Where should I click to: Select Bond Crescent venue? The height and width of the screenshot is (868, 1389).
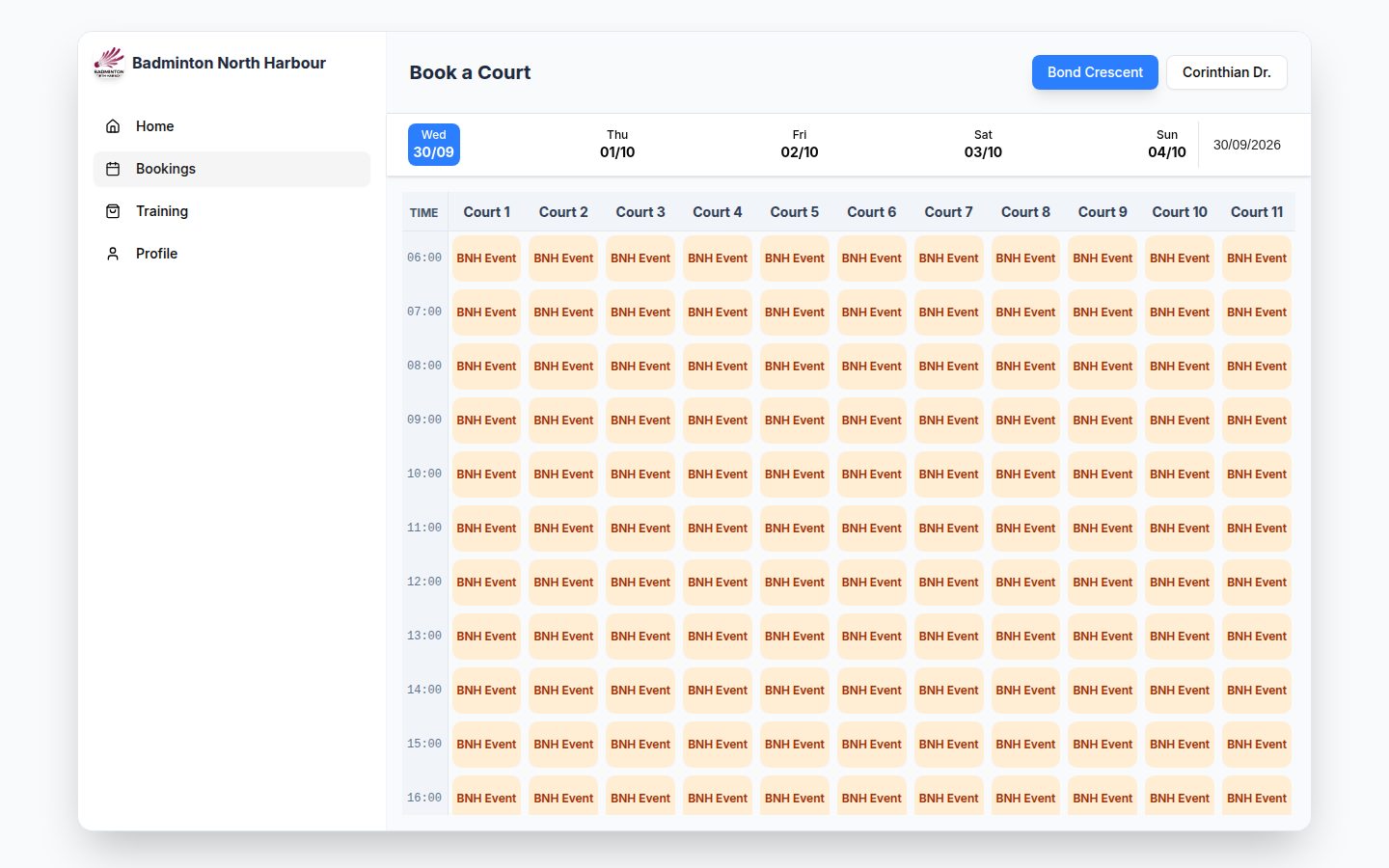(1095, 72)
